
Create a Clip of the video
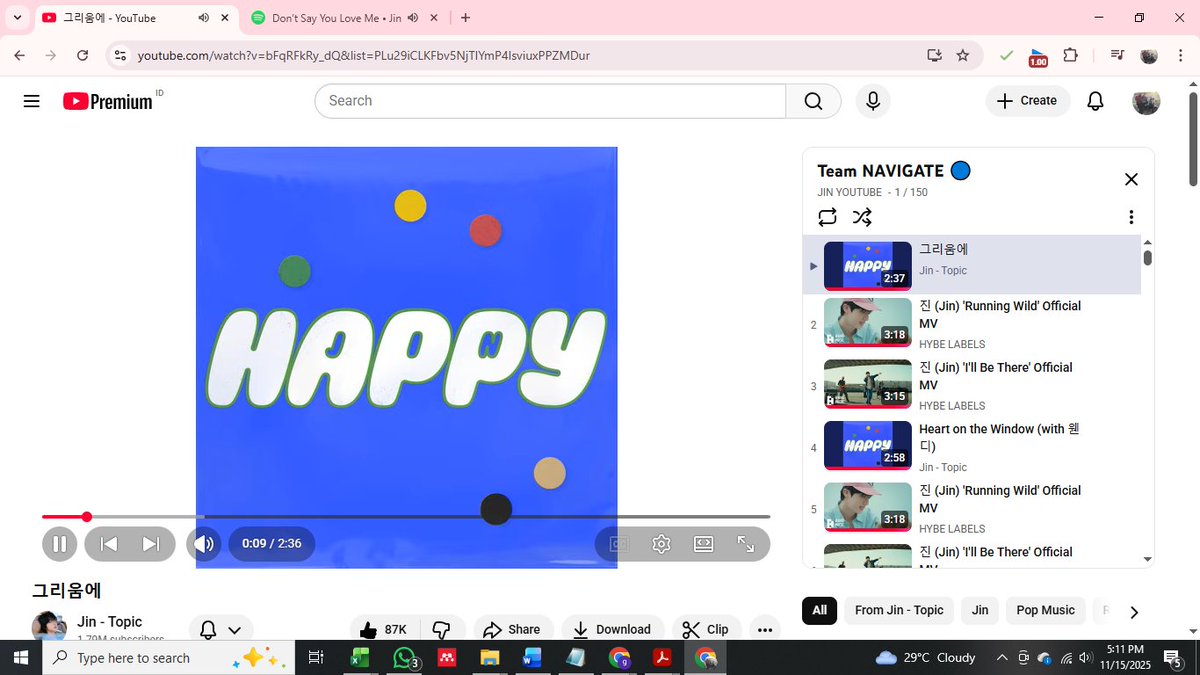click(x=706, y=629)
